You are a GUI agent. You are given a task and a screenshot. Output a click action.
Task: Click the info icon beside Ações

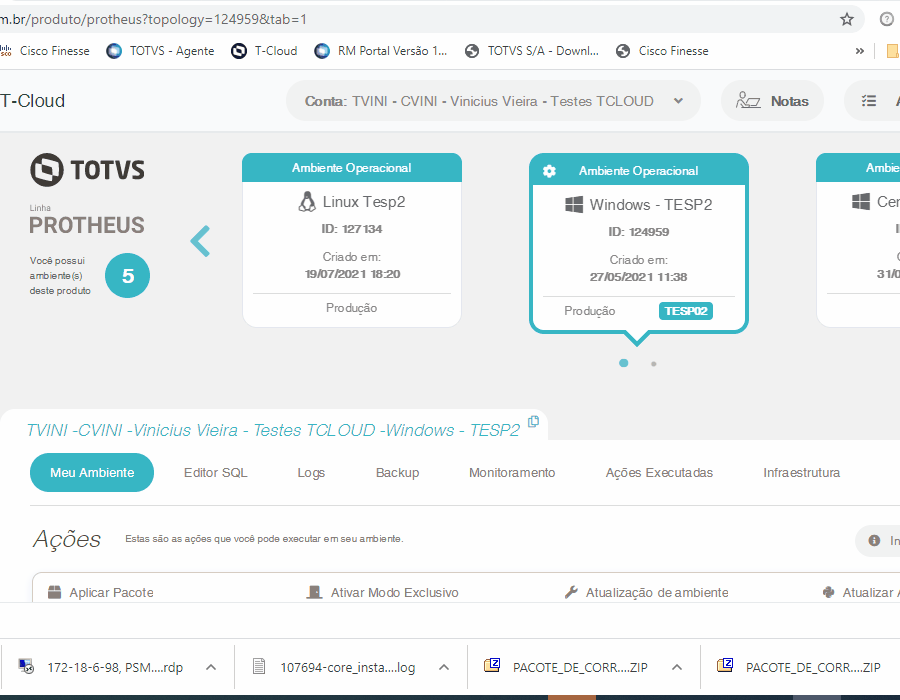[x=874, y=540]
